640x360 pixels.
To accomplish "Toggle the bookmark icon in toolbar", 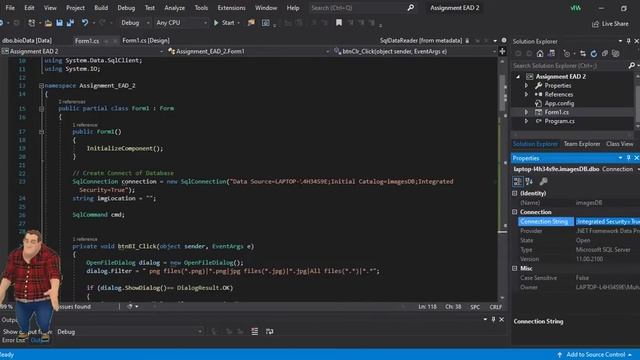I will click(x=339, y=23).
